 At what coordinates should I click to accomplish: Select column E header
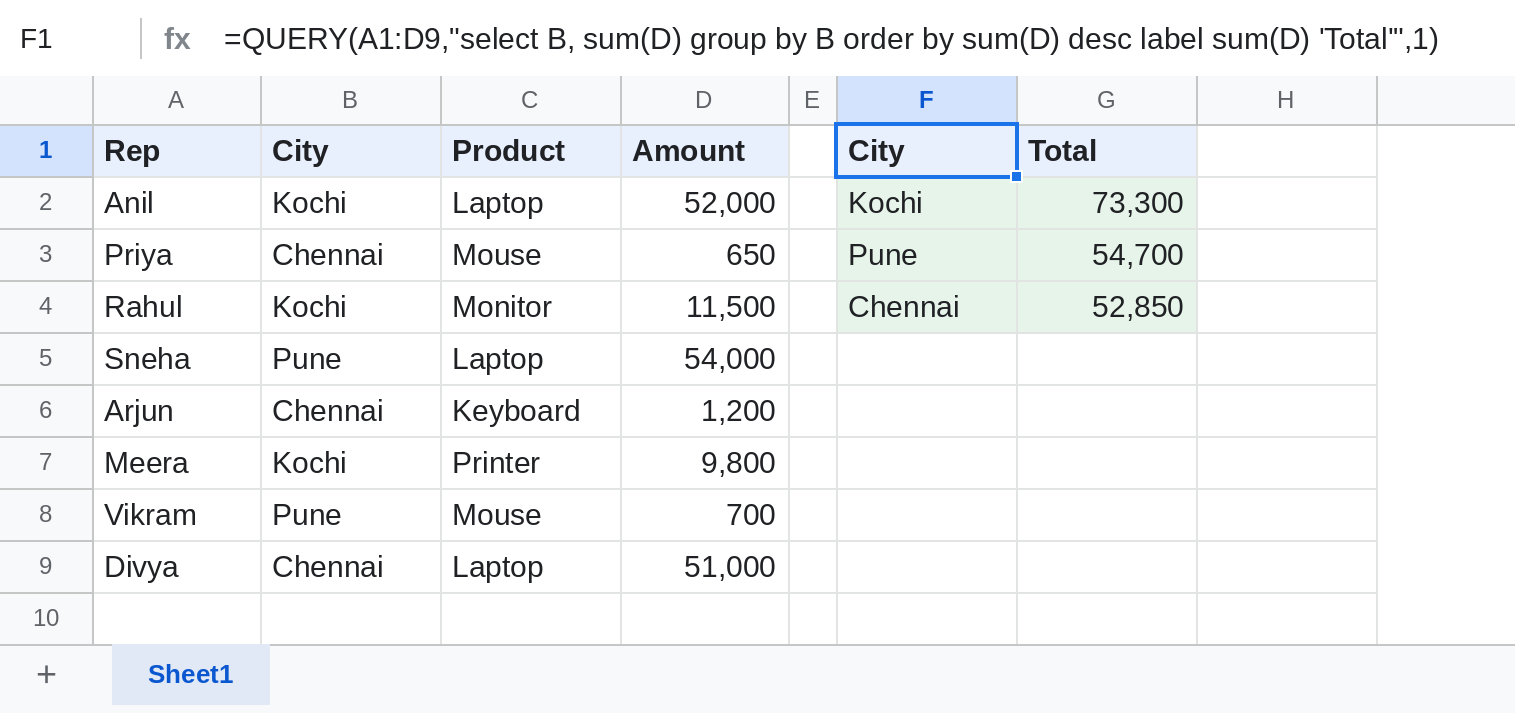coord(813,100)
